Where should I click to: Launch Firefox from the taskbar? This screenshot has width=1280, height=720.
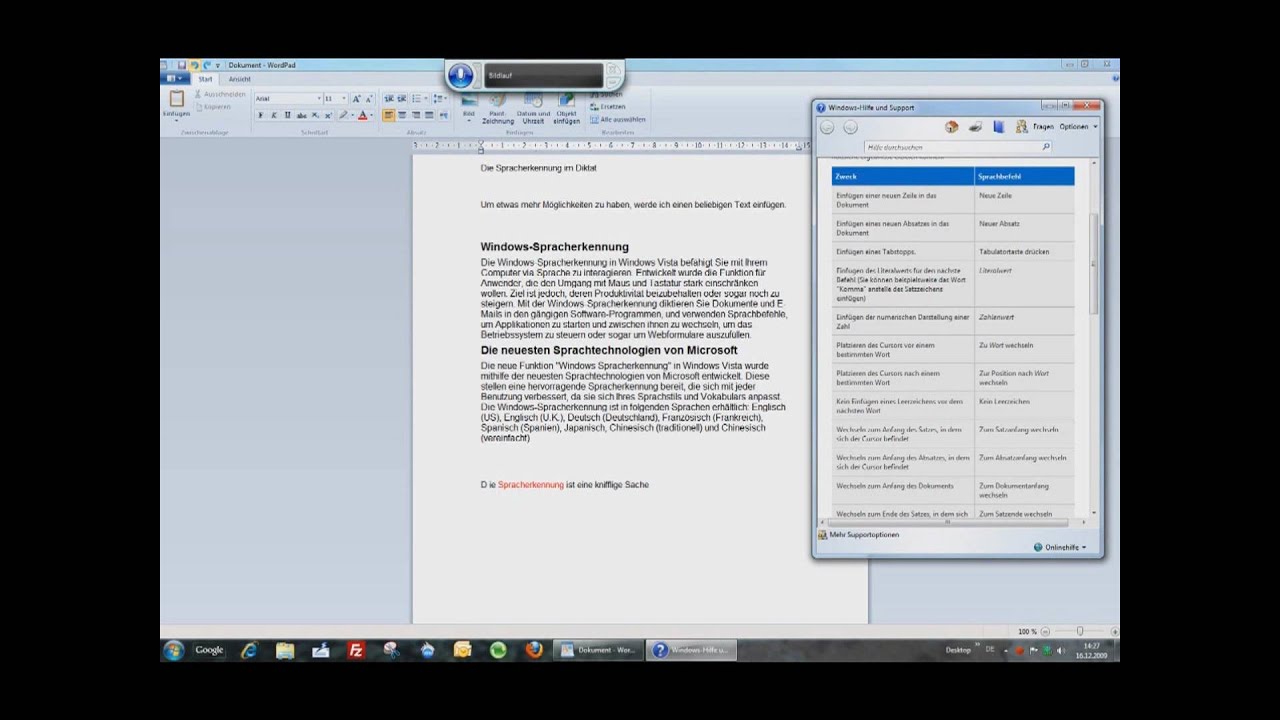point(534,650)
